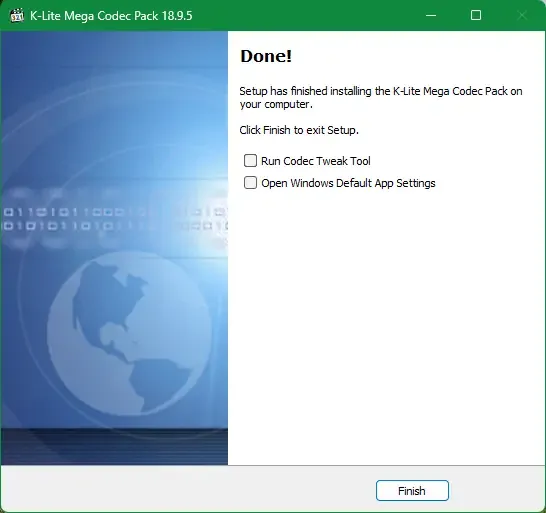The height and width of the screenshot is (513, 546).
Task: Click Finish to exit Setup
Action: click(412, 491)
